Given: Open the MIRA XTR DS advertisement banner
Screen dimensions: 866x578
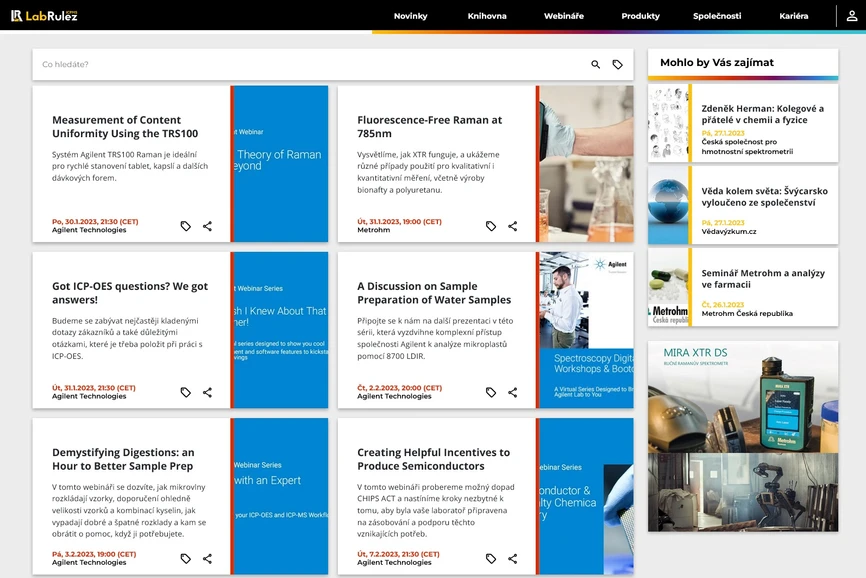Looking at the screenshot, I should [743, 397].
